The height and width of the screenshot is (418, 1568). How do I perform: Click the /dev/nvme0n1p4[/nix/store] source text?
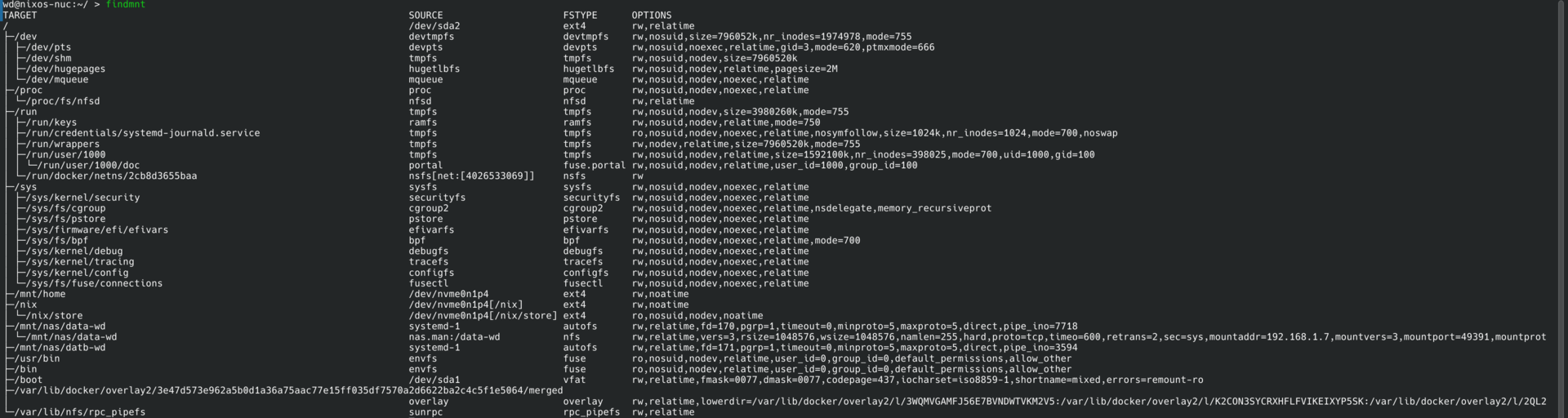pos(483,316)
